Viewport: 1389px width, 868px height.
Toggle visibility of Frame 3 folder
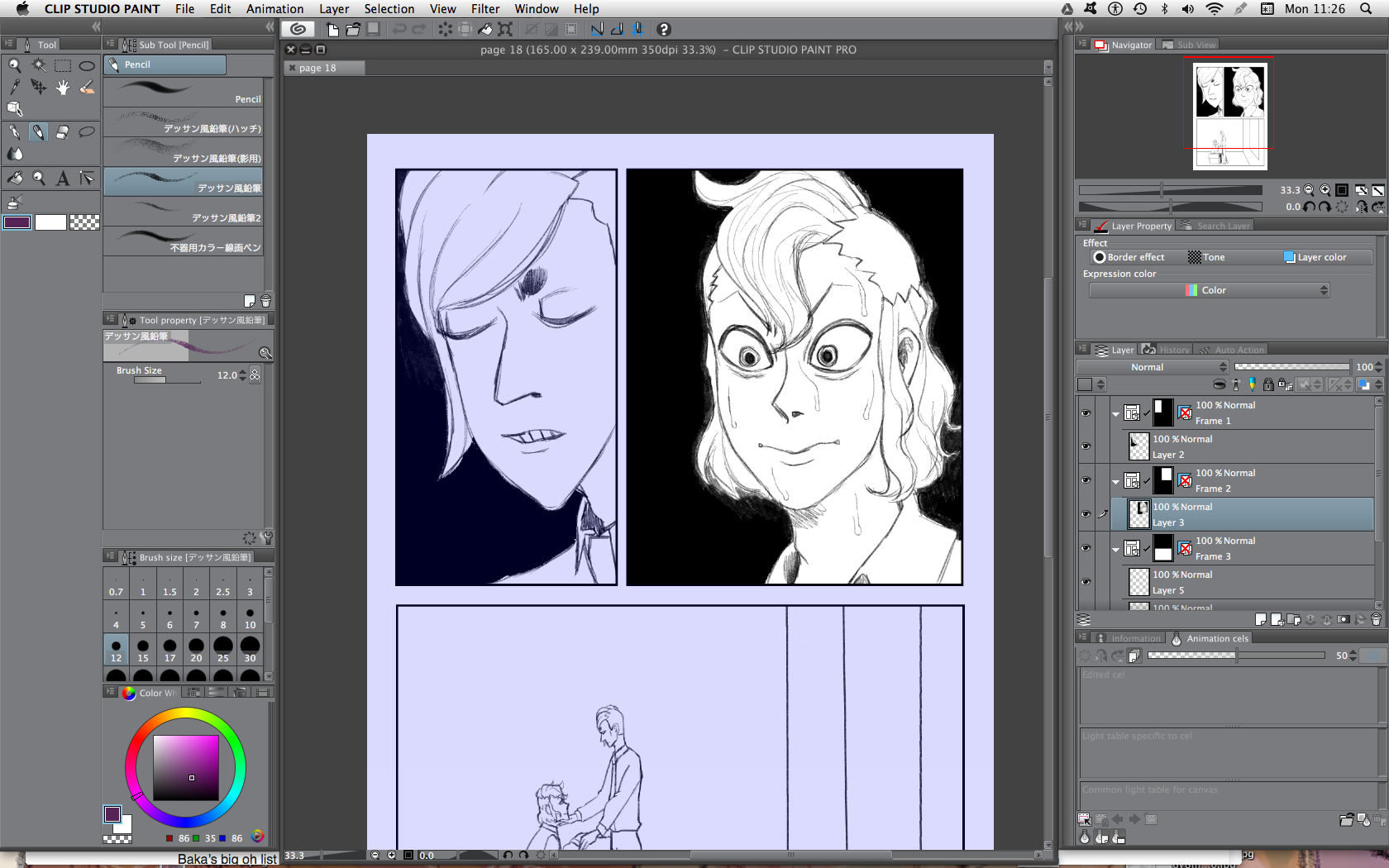point(1086,548)
